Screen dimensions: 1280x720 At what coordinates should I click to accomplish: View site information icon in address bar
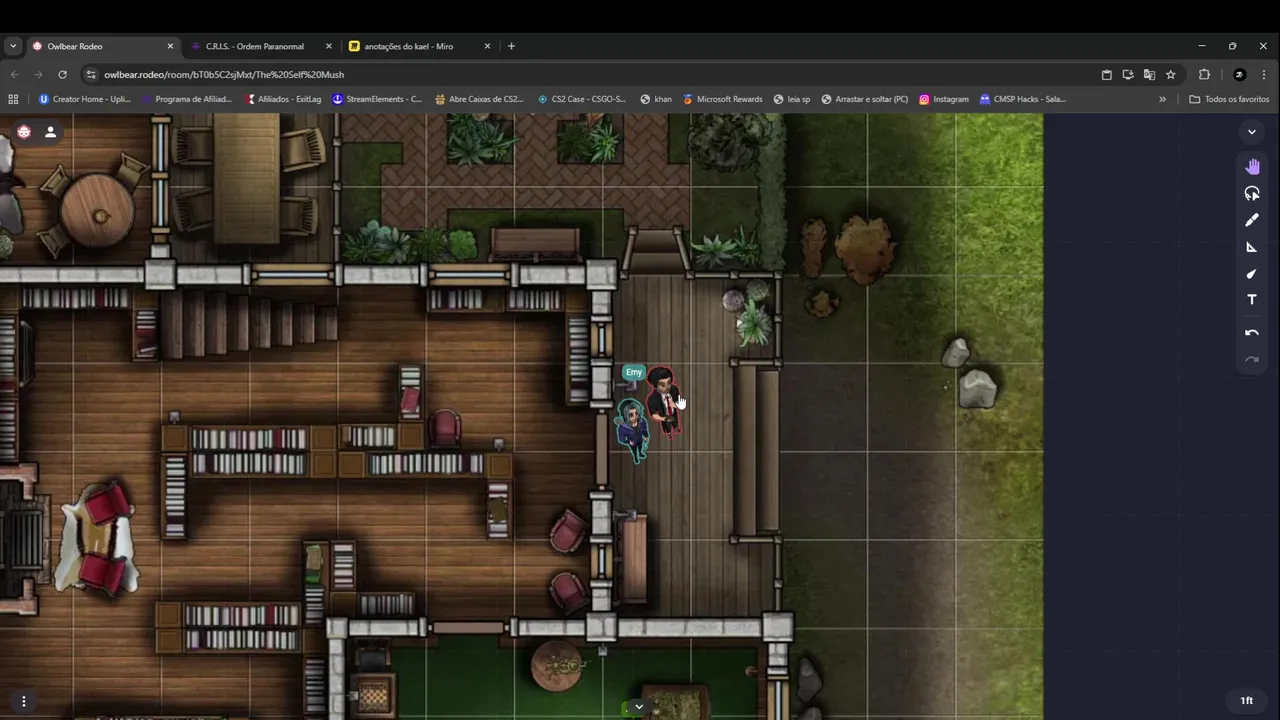(x=92, y=74)
